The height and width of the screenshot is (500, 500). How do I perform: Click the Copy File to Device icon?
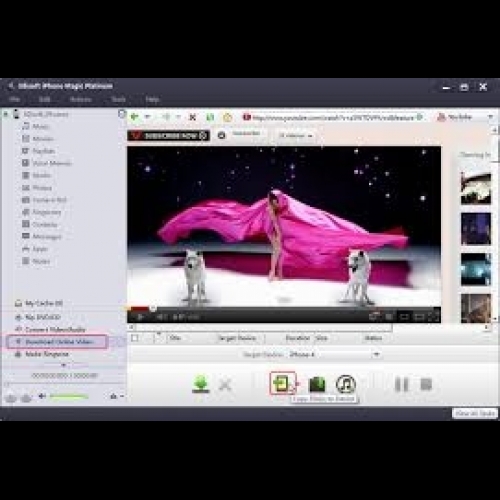click(x=282, y=383)
